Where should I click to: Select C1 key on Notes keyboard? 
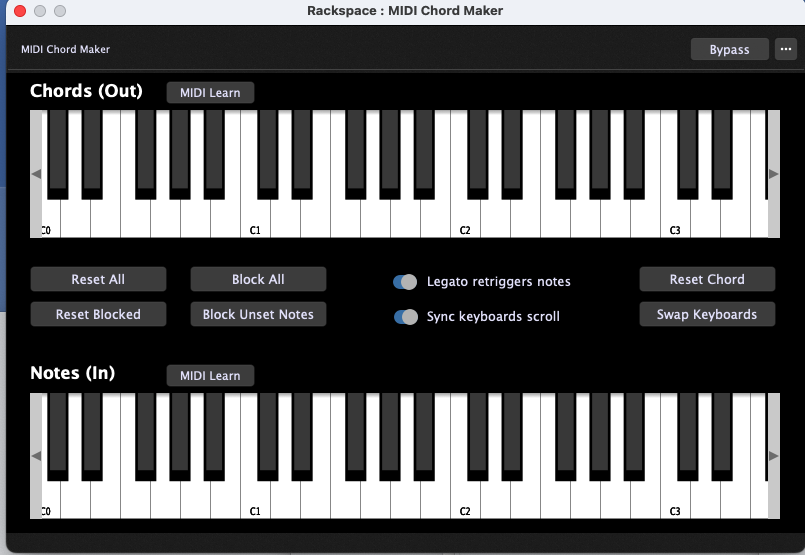point(255,502)
